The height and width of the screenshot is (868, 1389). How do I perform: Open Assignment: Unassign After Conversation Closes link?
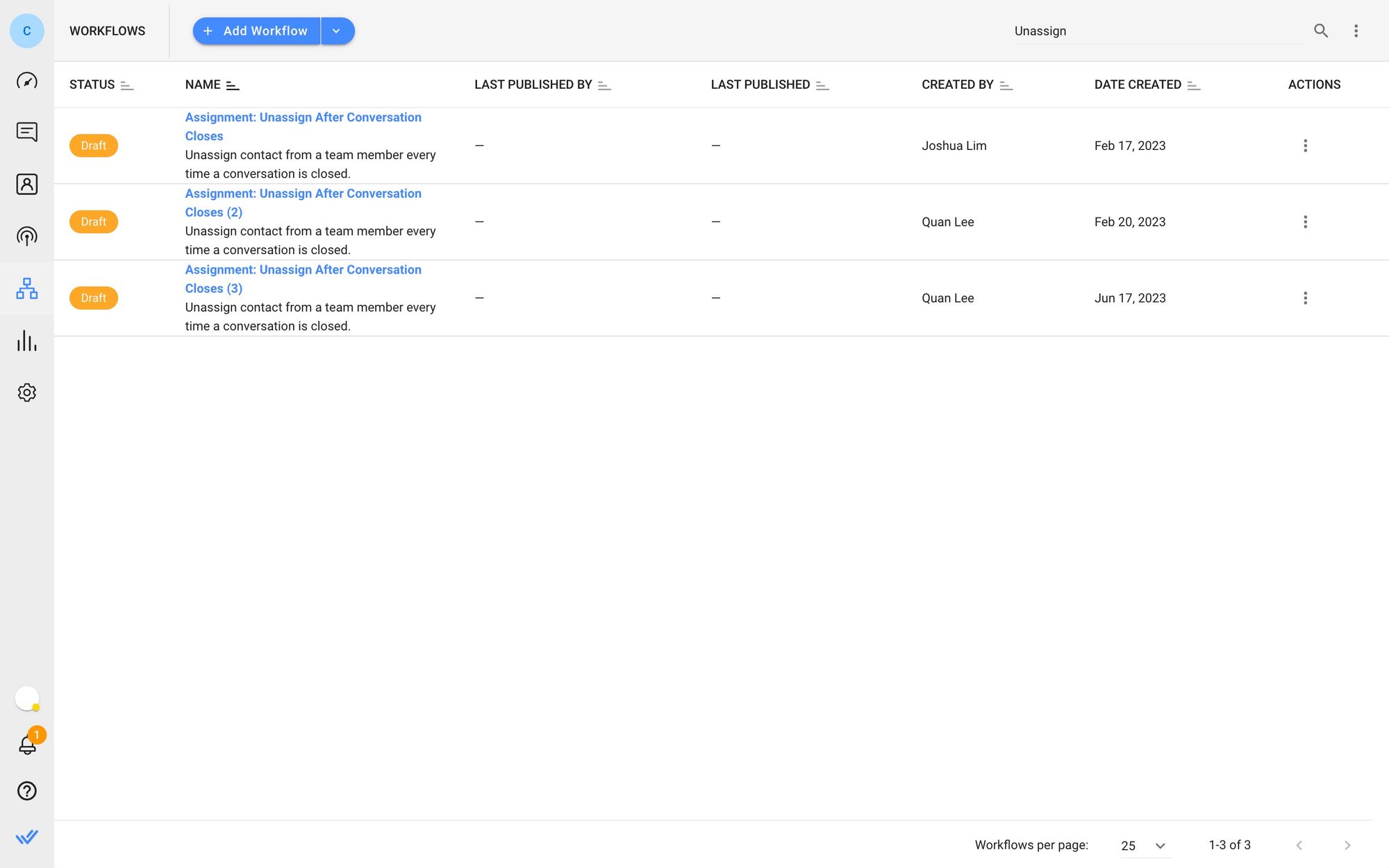click(x=303, y=127)
